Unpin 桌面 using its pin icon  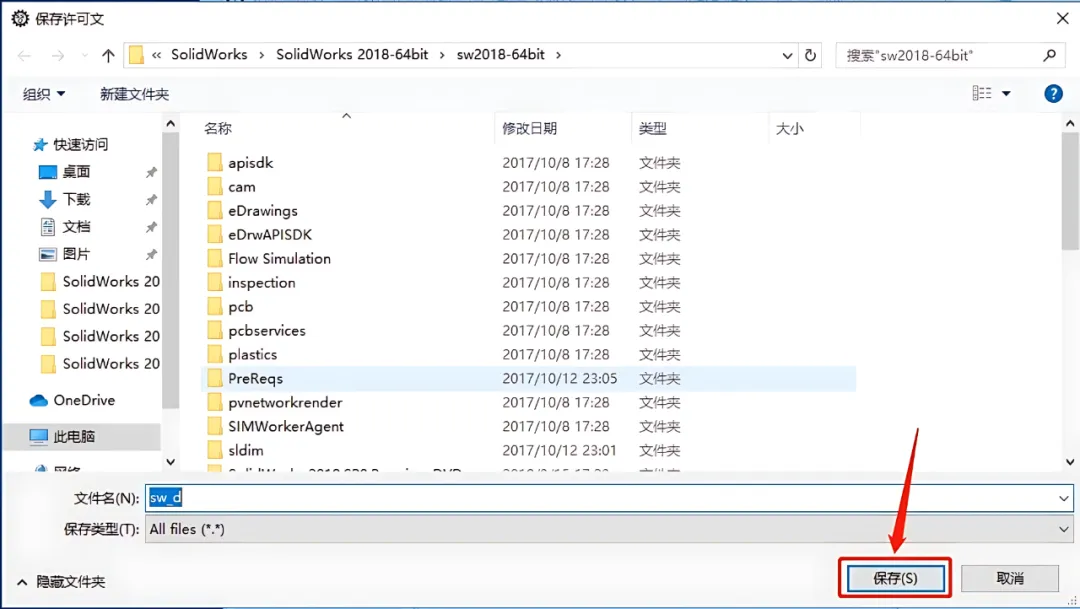tap(151, 173)
